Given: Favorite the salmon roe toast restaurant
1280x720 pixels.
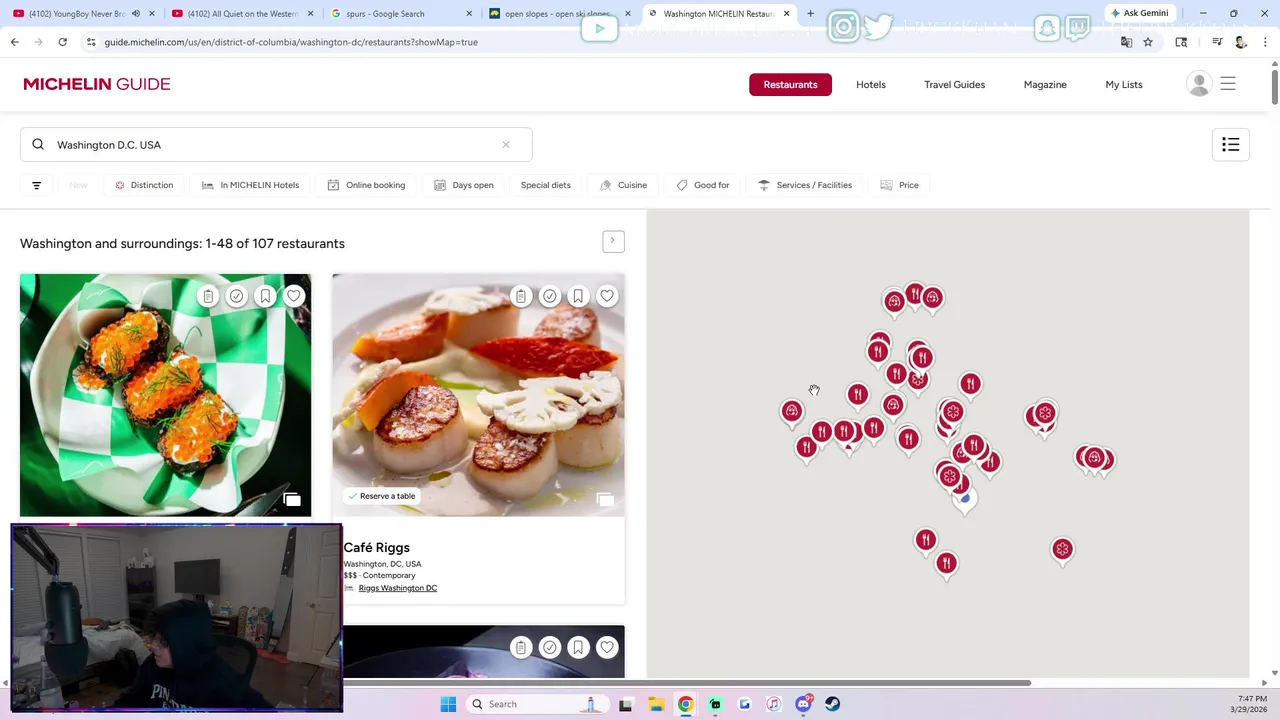Looking at the screenshot, I should pyautogui.click(x=294, y=296).
